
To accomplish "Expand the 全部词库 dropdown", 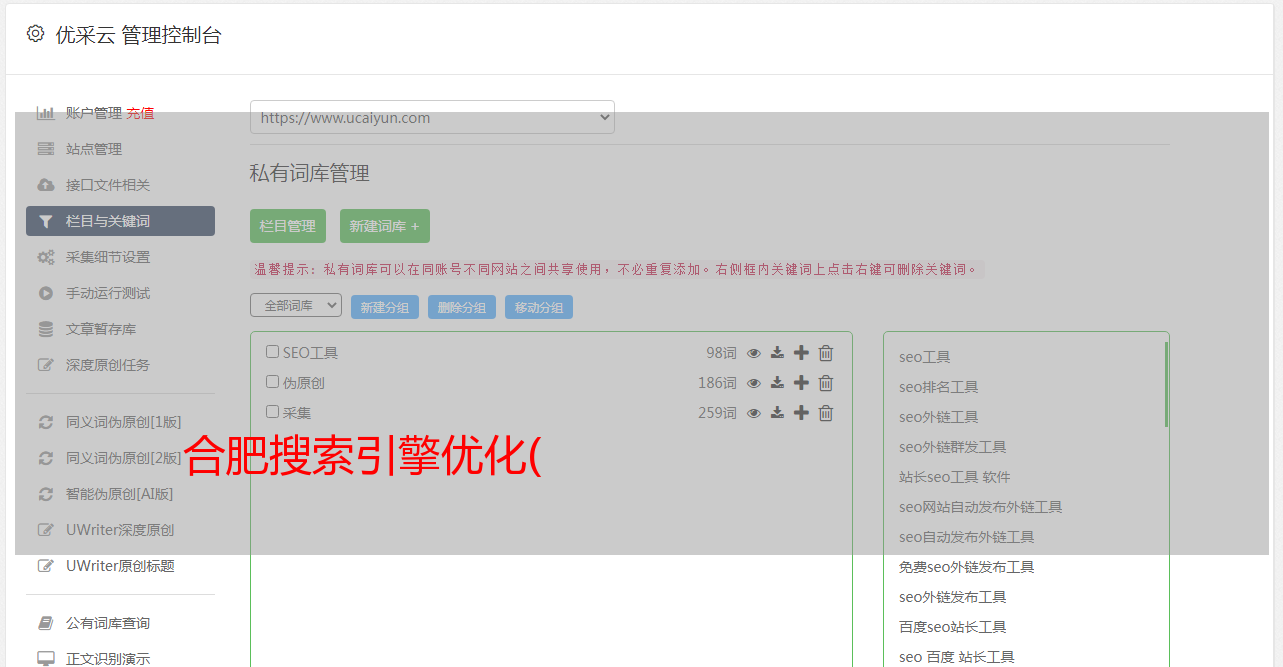I will click(296, 306).
